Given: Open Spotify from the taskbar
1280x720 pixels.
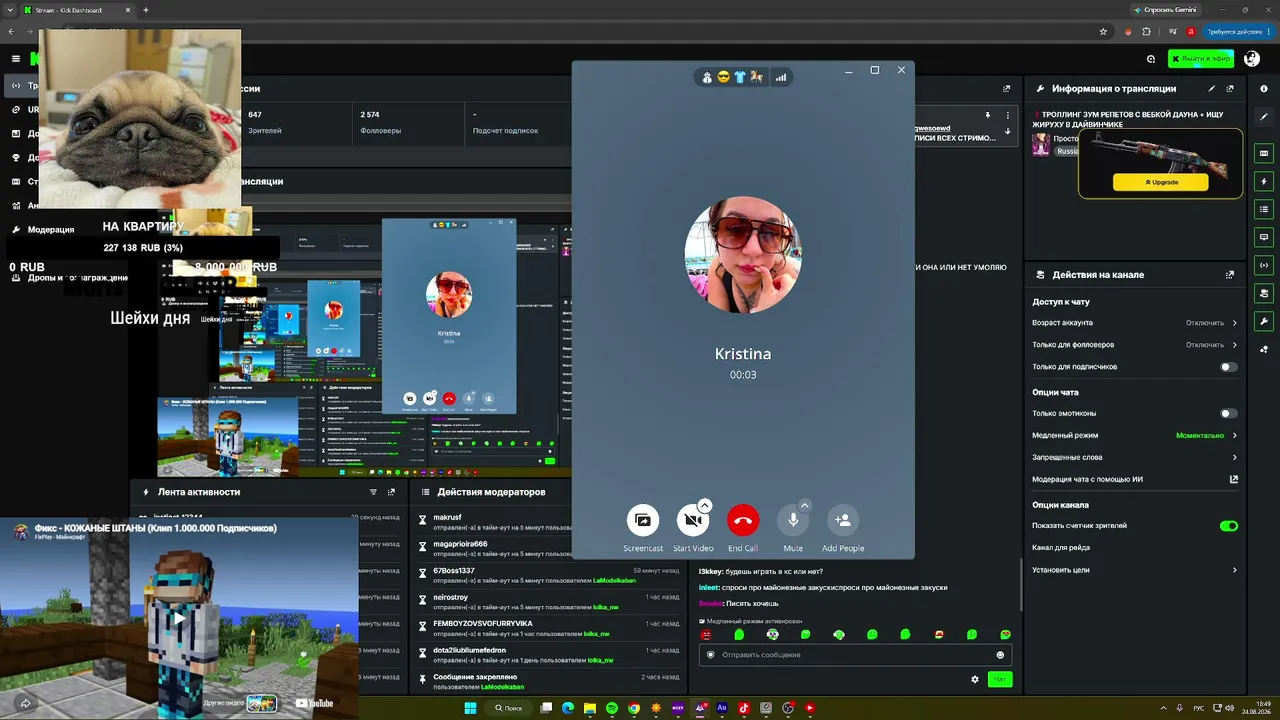Looking at the screenshot, I should [612, 708].
